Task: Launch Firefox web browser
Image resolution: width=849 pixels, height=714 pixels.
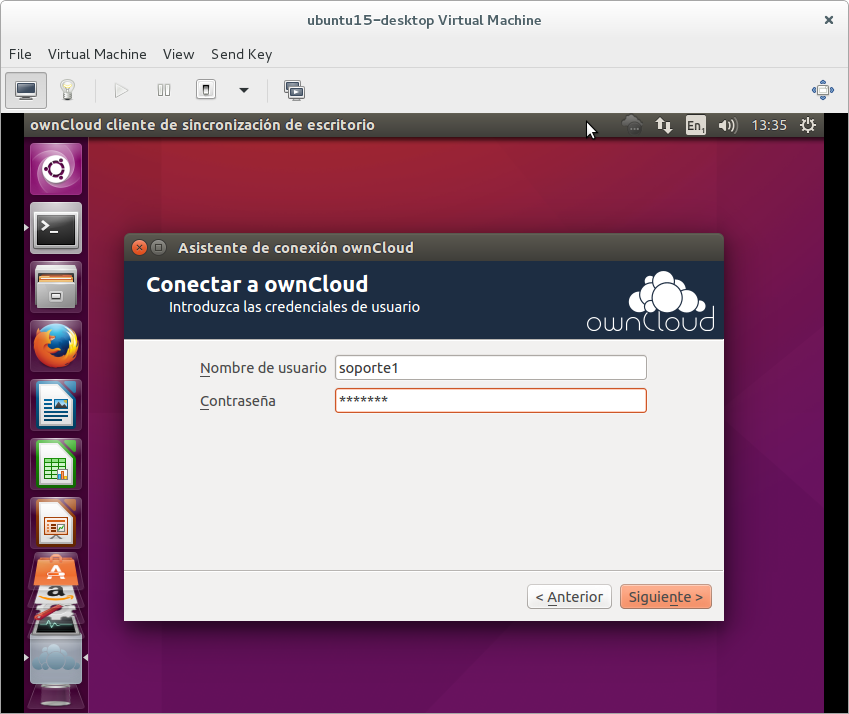Action: tap(56, 346)
